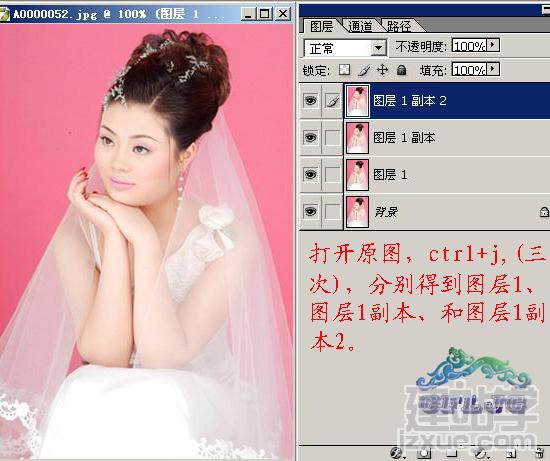Image resolution: width=550 pixels, height=461 pixels.
Task: Select the 背景 layer thumbnail
Action: click(x=357, y=212)
